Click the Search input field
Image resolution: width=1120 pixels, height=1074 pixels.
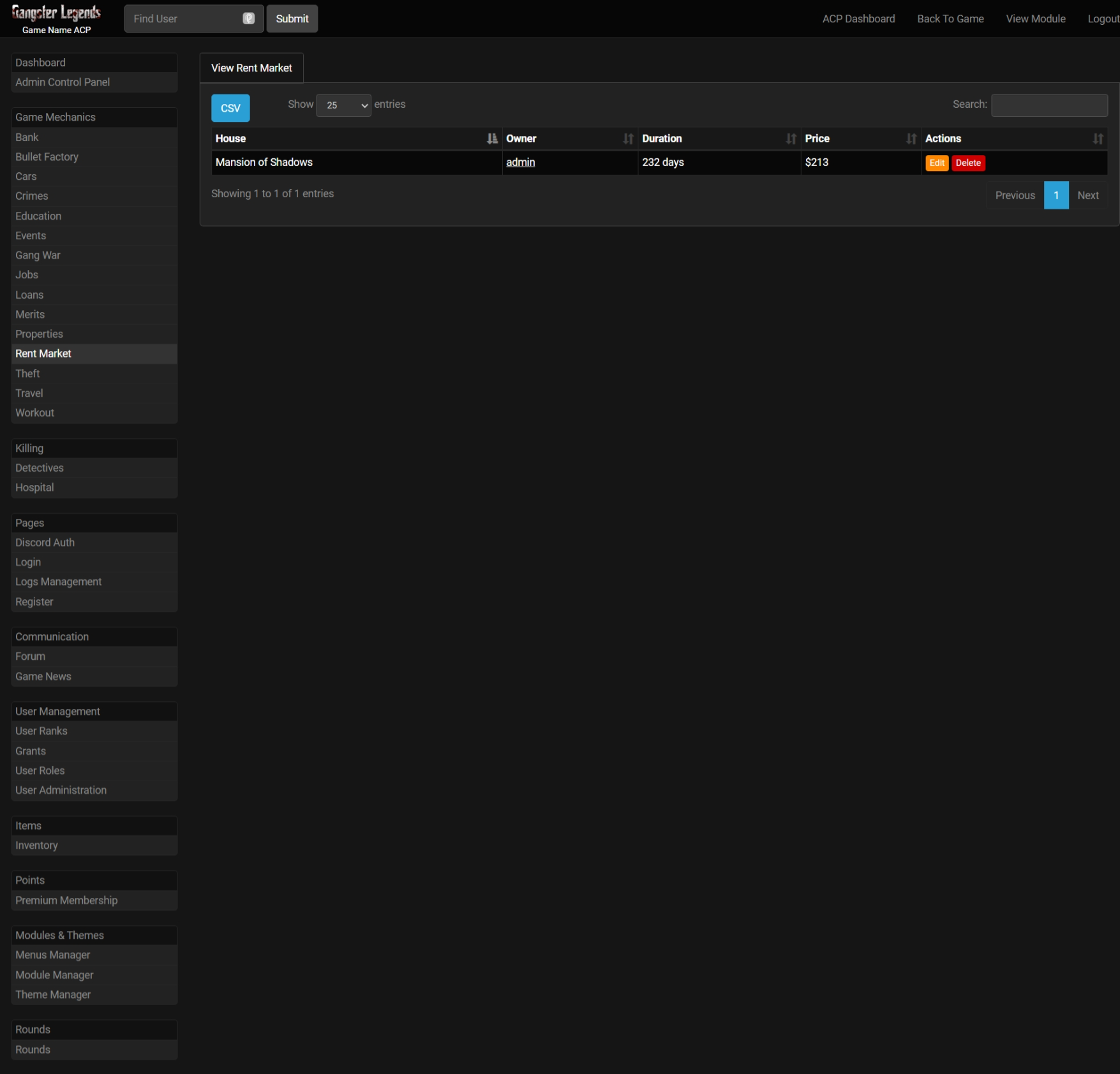(x=1049, y=105)
